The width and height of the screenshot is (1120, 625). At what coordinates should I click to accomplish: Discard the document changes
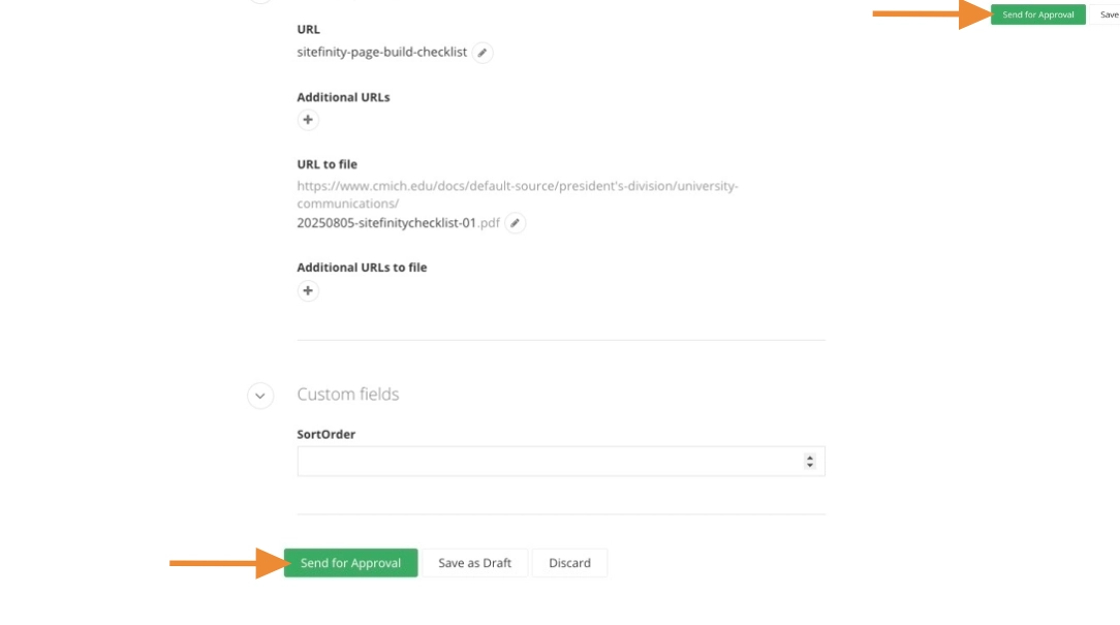(569, 563)
